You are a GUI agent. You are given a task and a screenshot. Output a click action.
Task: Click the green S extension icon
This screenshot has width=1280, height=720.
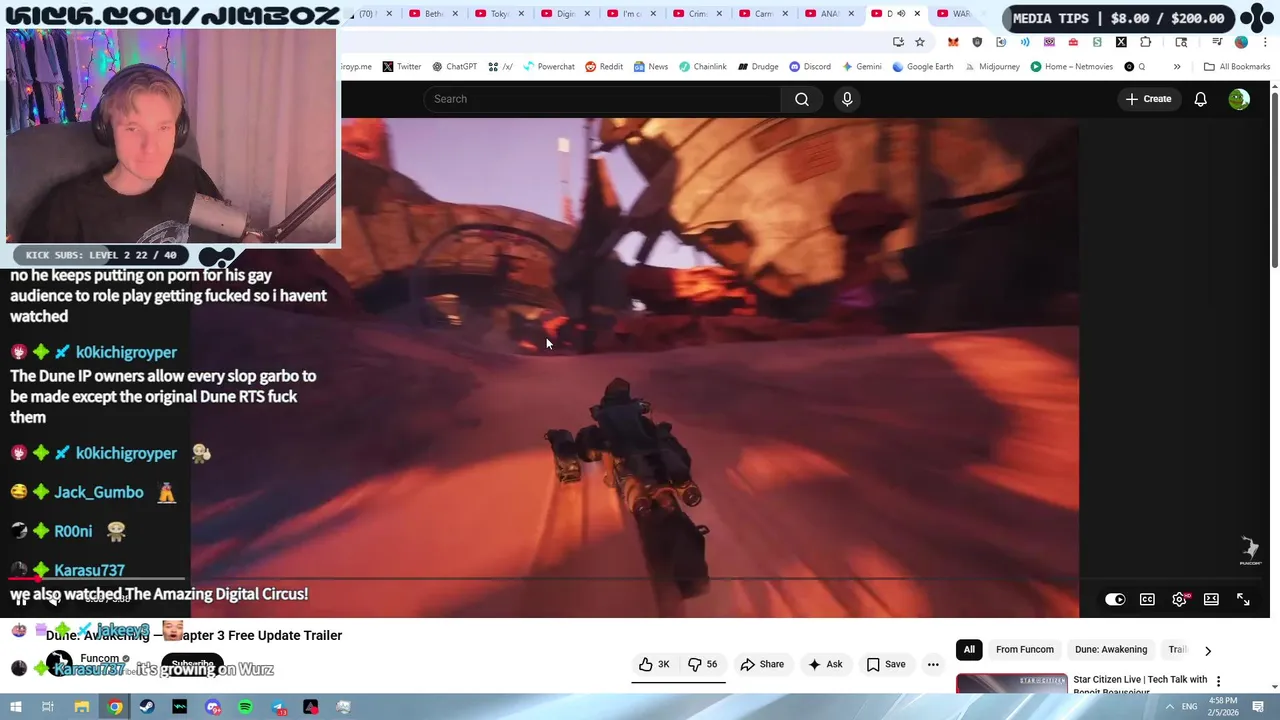[x=1097, y=42]
